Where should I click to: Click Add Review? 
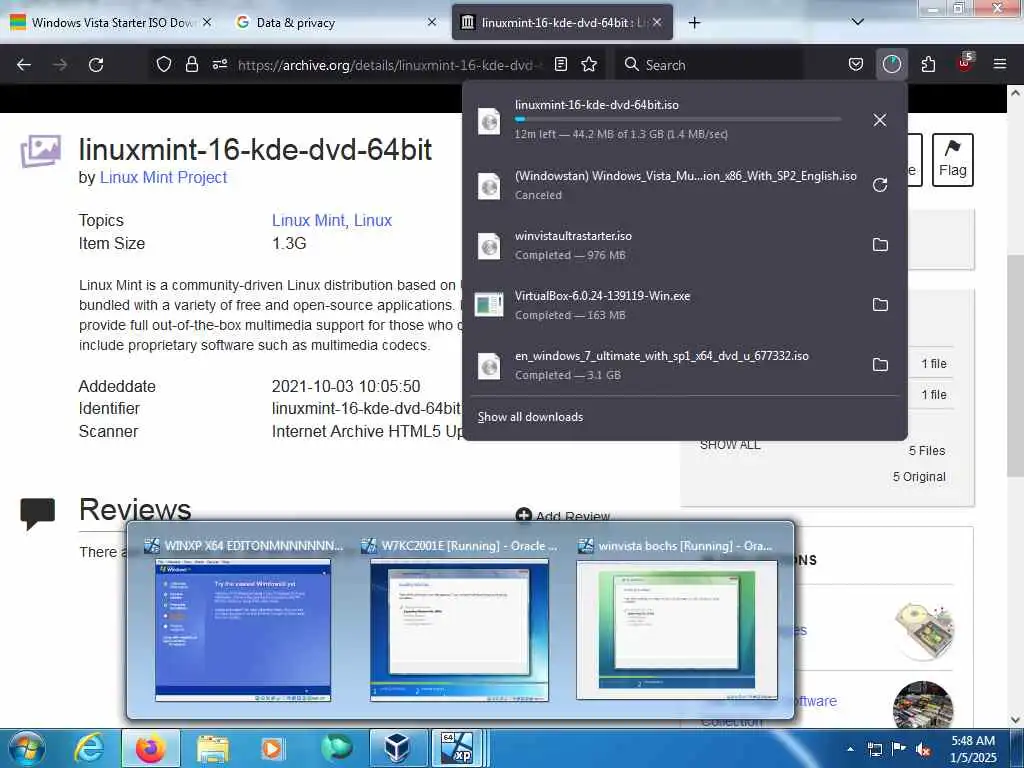tap(563, 516)
